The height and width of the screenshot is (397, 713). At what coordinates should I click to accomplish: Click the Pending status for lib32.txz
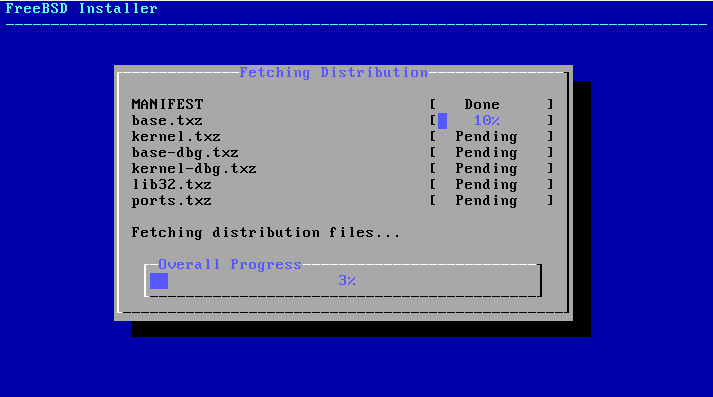[x=487, y=184]
